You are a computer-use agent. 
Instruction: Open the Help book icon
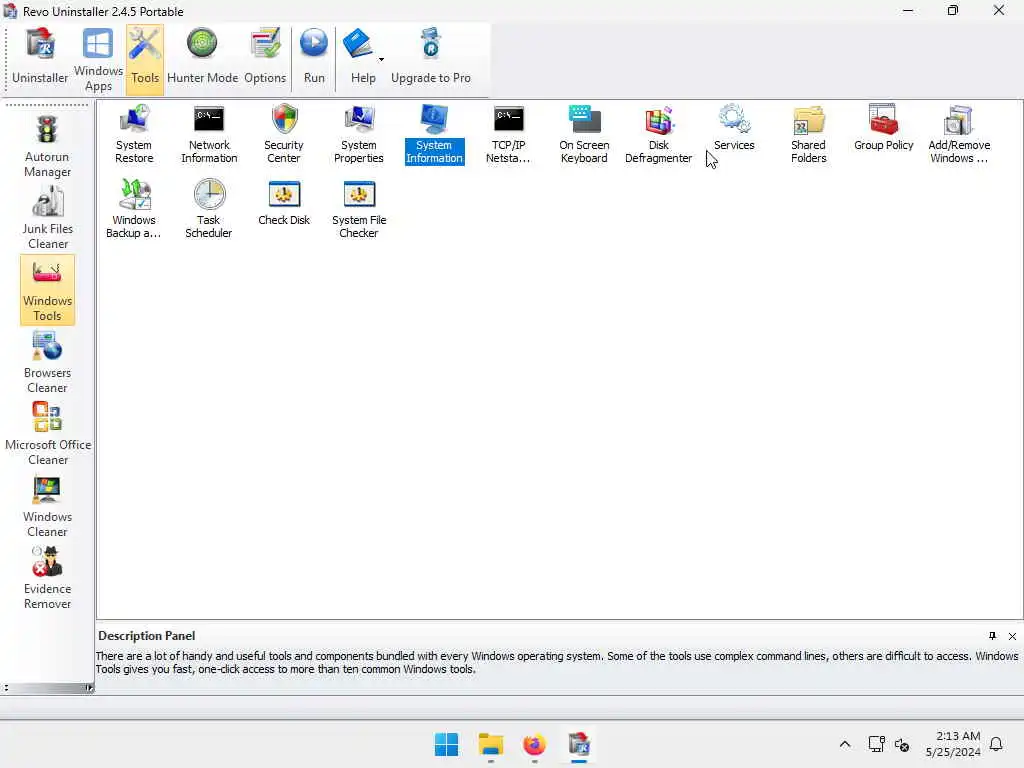357,45
